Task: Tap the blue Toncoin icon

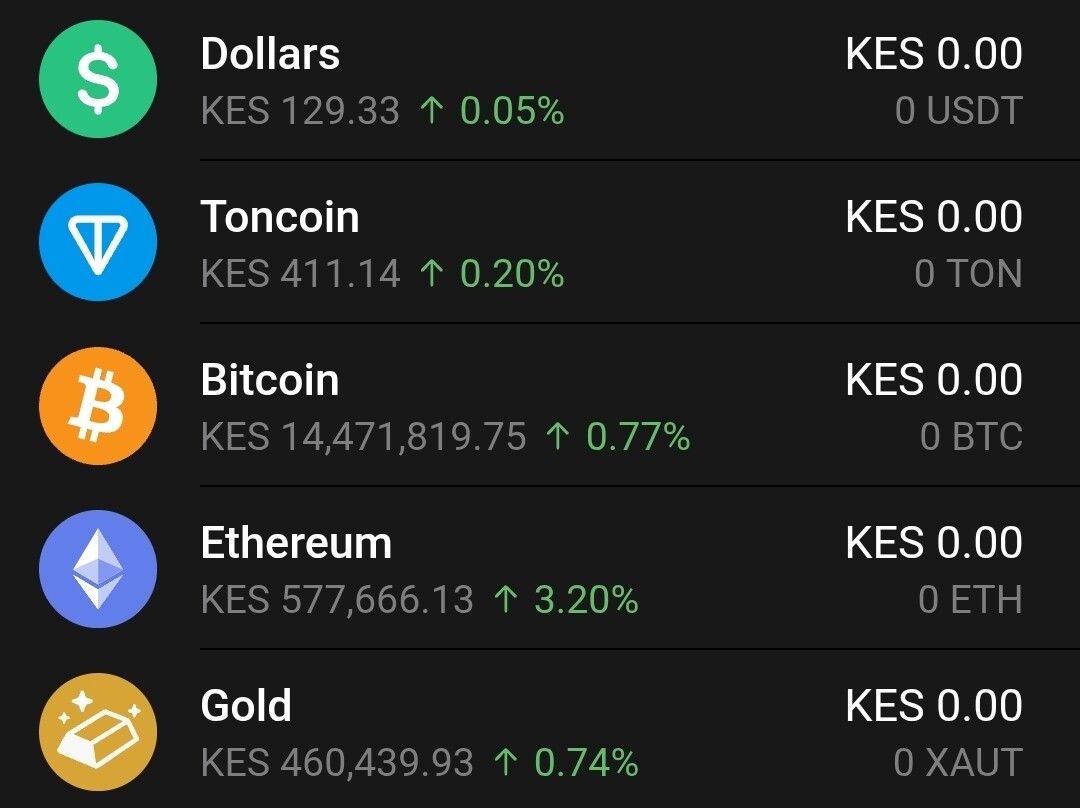Action: tap(98, 242)
